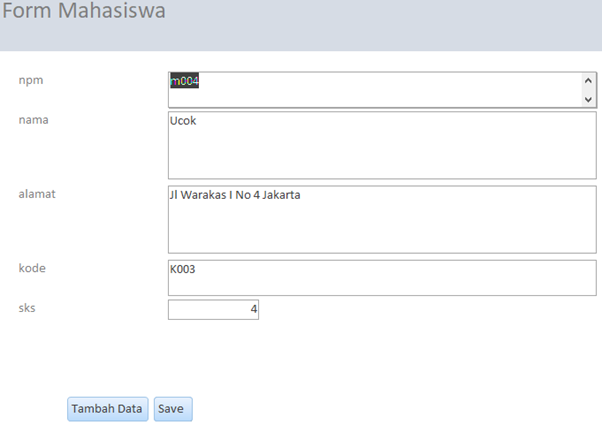Click the Tambah Data button

coord(108,409)
